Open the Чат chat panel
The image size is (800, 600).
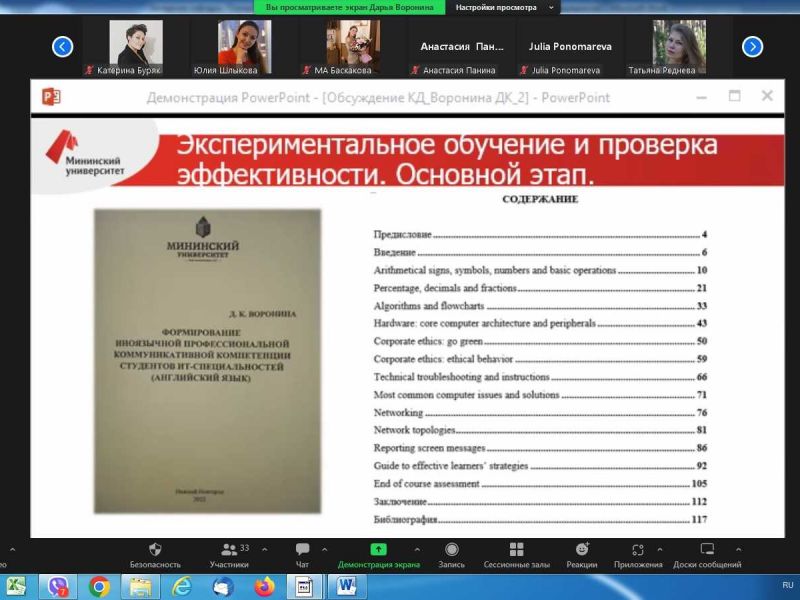click(302, 551)
